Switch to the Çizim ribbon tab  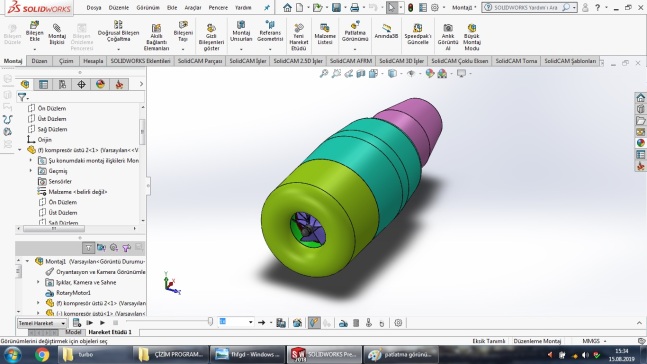click(x=66, y=61)
